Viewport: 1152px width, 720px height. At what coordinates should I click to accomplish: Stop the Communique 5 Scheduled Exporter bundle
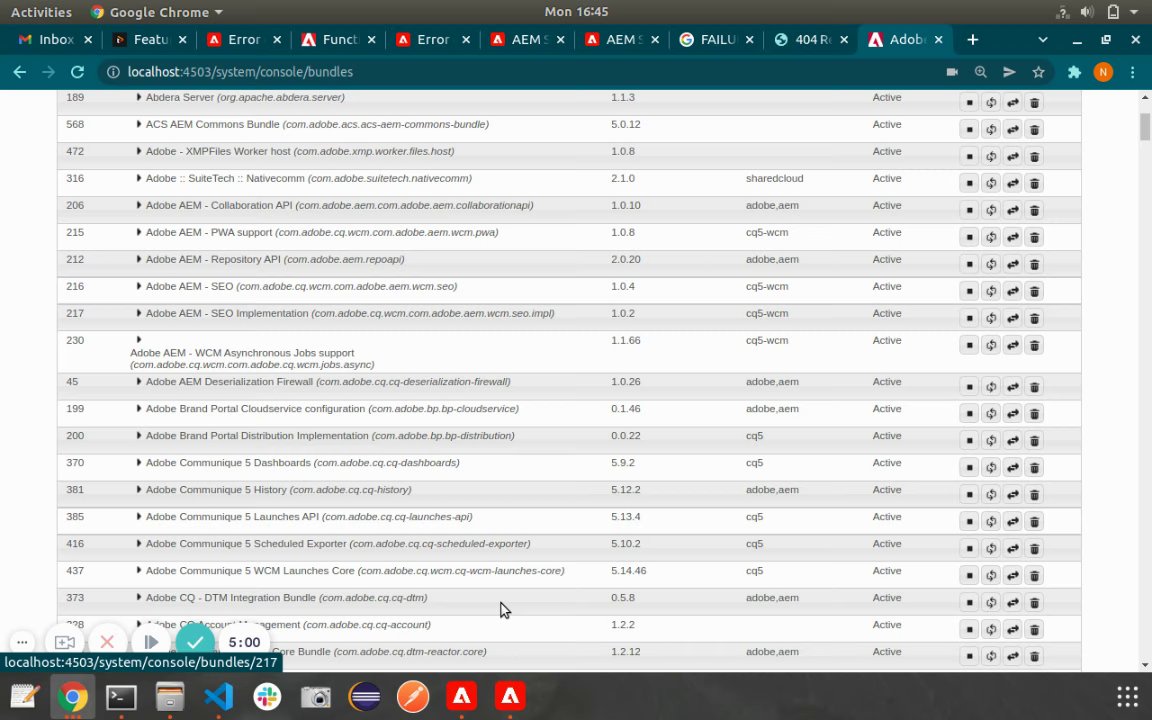click(969, 549)
